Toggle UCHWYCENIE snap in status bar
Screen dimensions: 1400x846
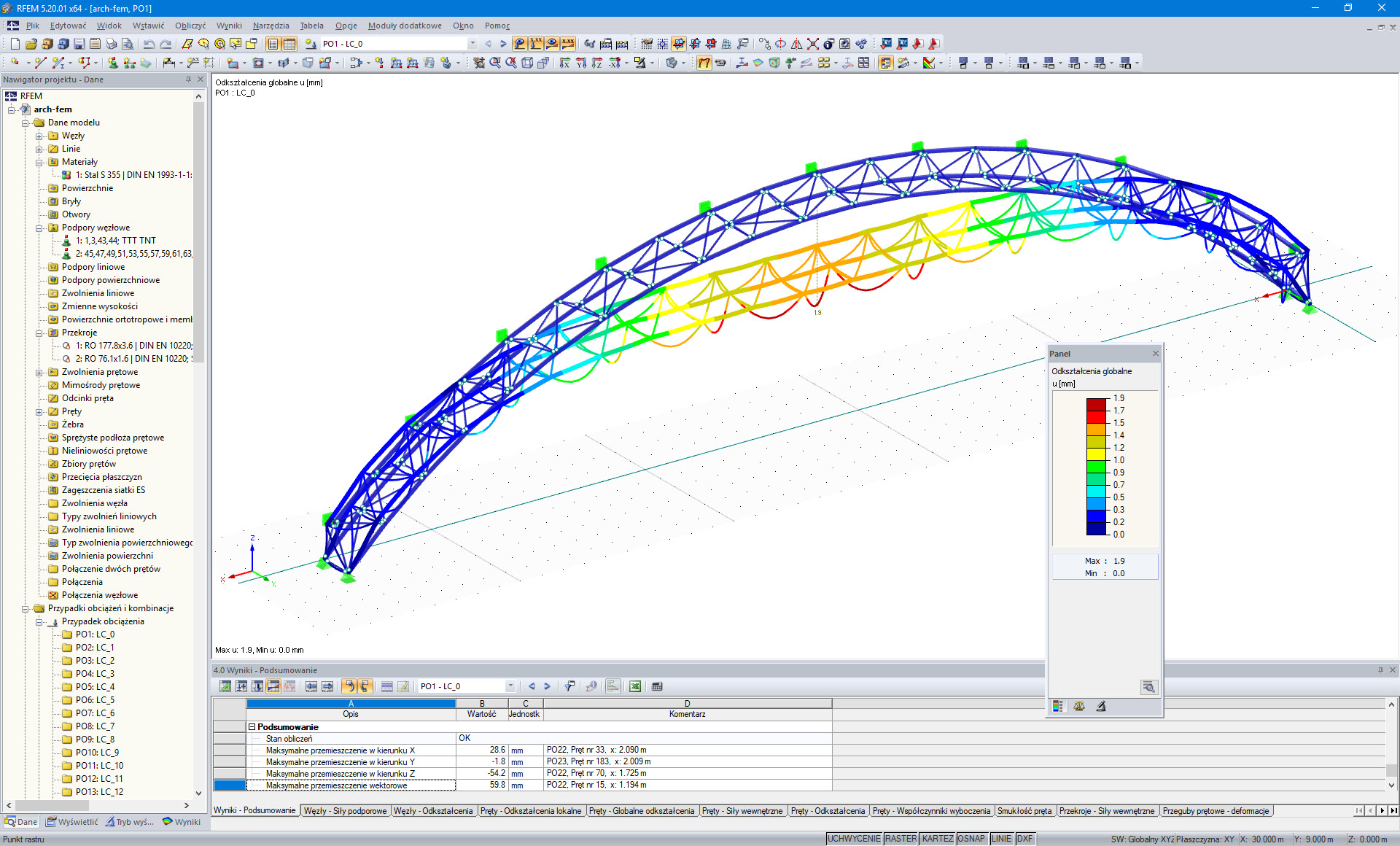pos(853,839)
